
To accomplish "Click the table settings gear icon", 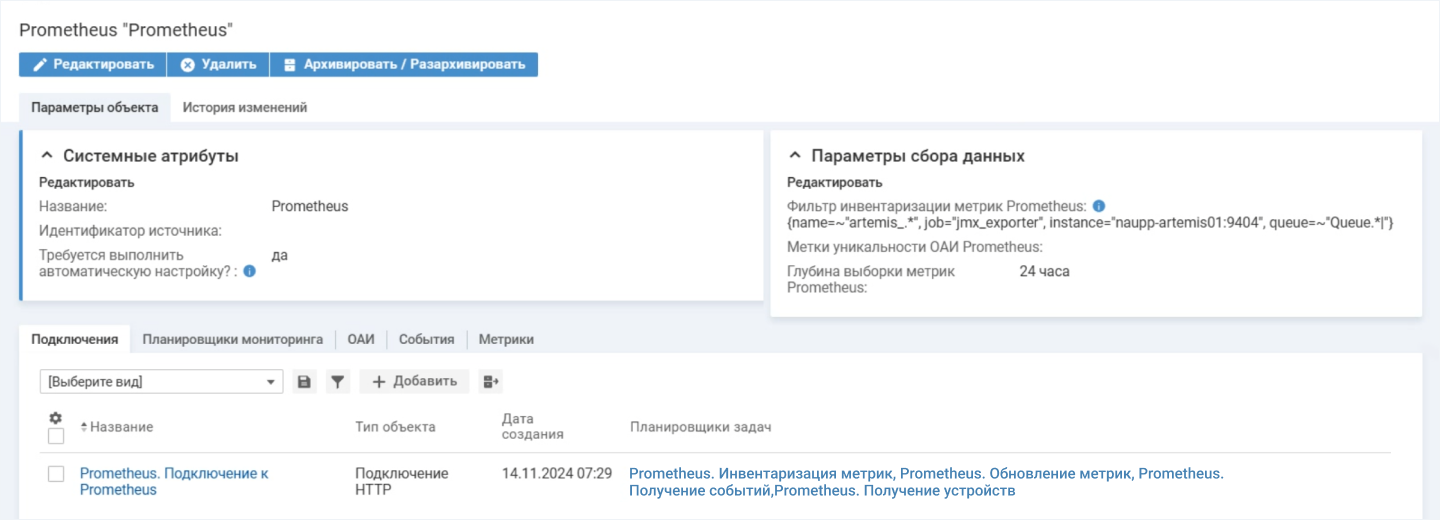I will point(56,418).
